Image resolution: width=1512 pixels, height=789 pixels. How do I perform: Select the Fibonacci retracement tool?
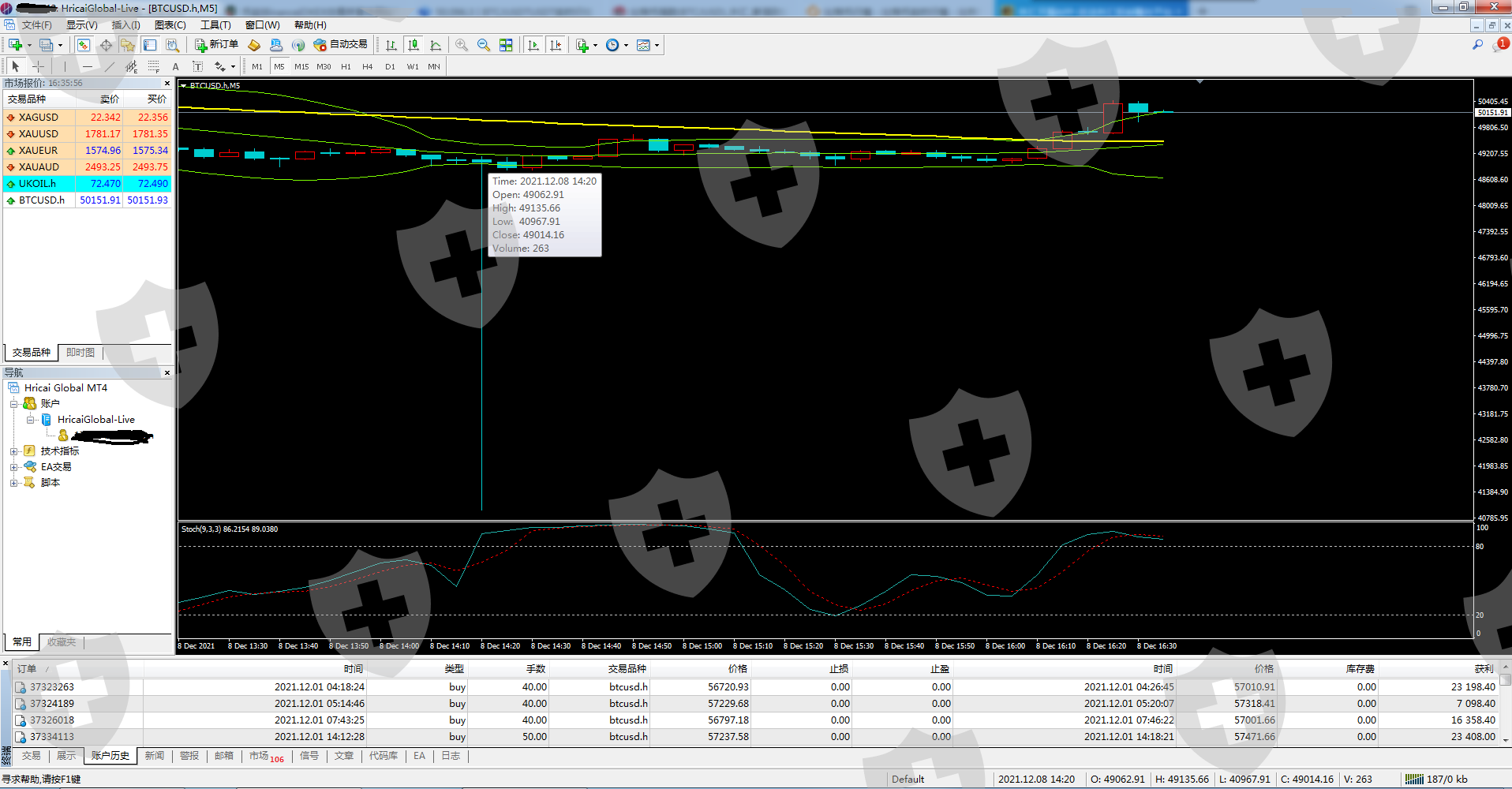pyautogui.click(x=153, y=67)
